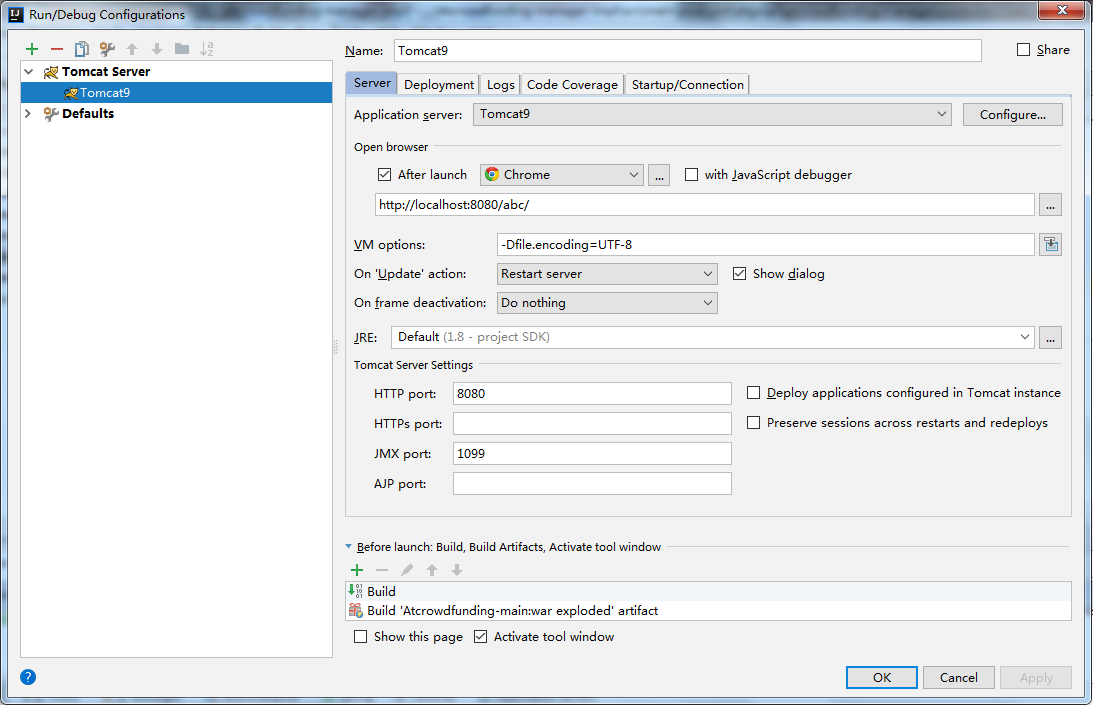This screenshot has width=1093, height=705.
Task: Click the Apply button
Action: (1036, 677)
